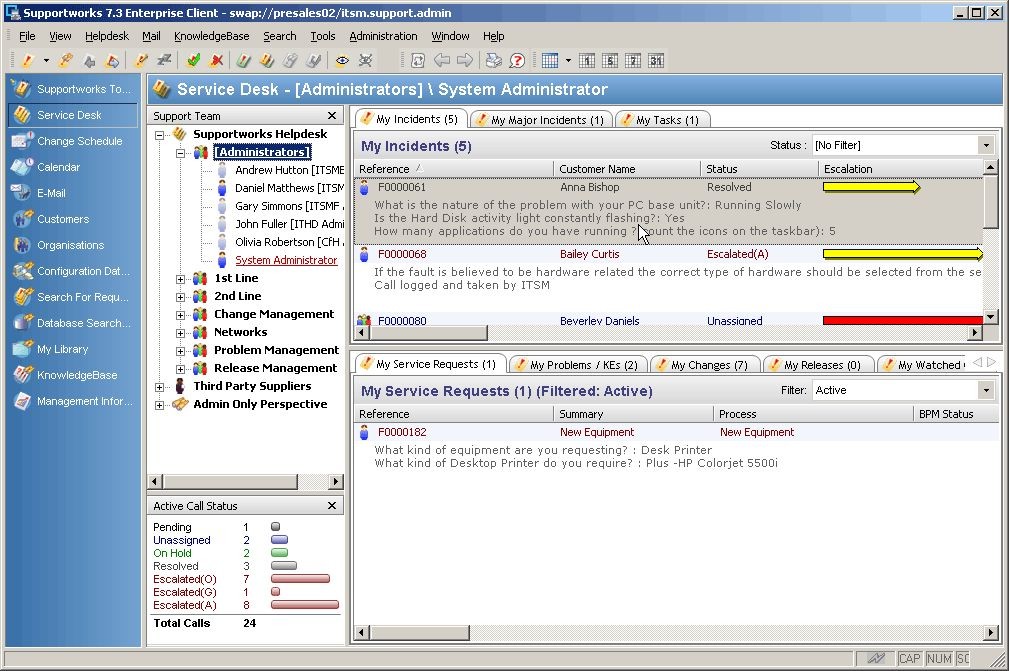Viewport: 1009px width, 671px height.
Task: Click the Print icon in the toolbar
Action: (494, 61)
